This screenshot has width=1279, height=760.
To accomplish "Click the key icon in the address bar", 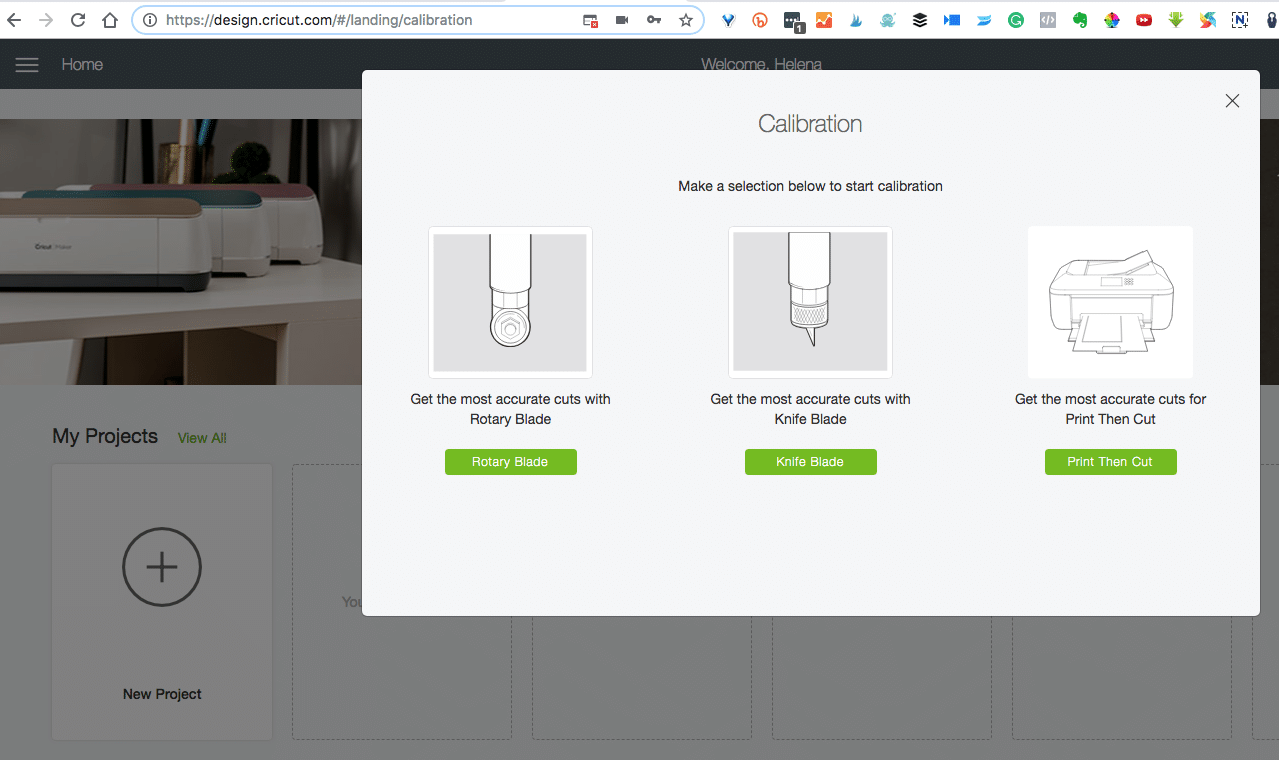I will pyautogui.click(x=653, y=20).
